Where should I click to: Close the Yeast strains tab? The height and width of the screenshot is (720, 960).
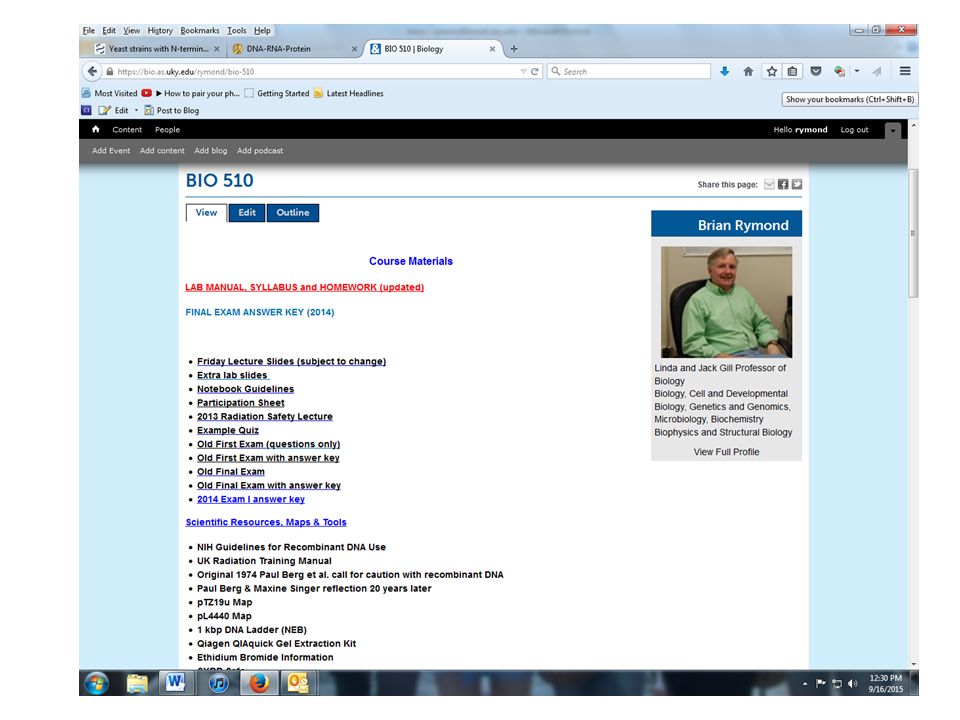click(217, 49)
